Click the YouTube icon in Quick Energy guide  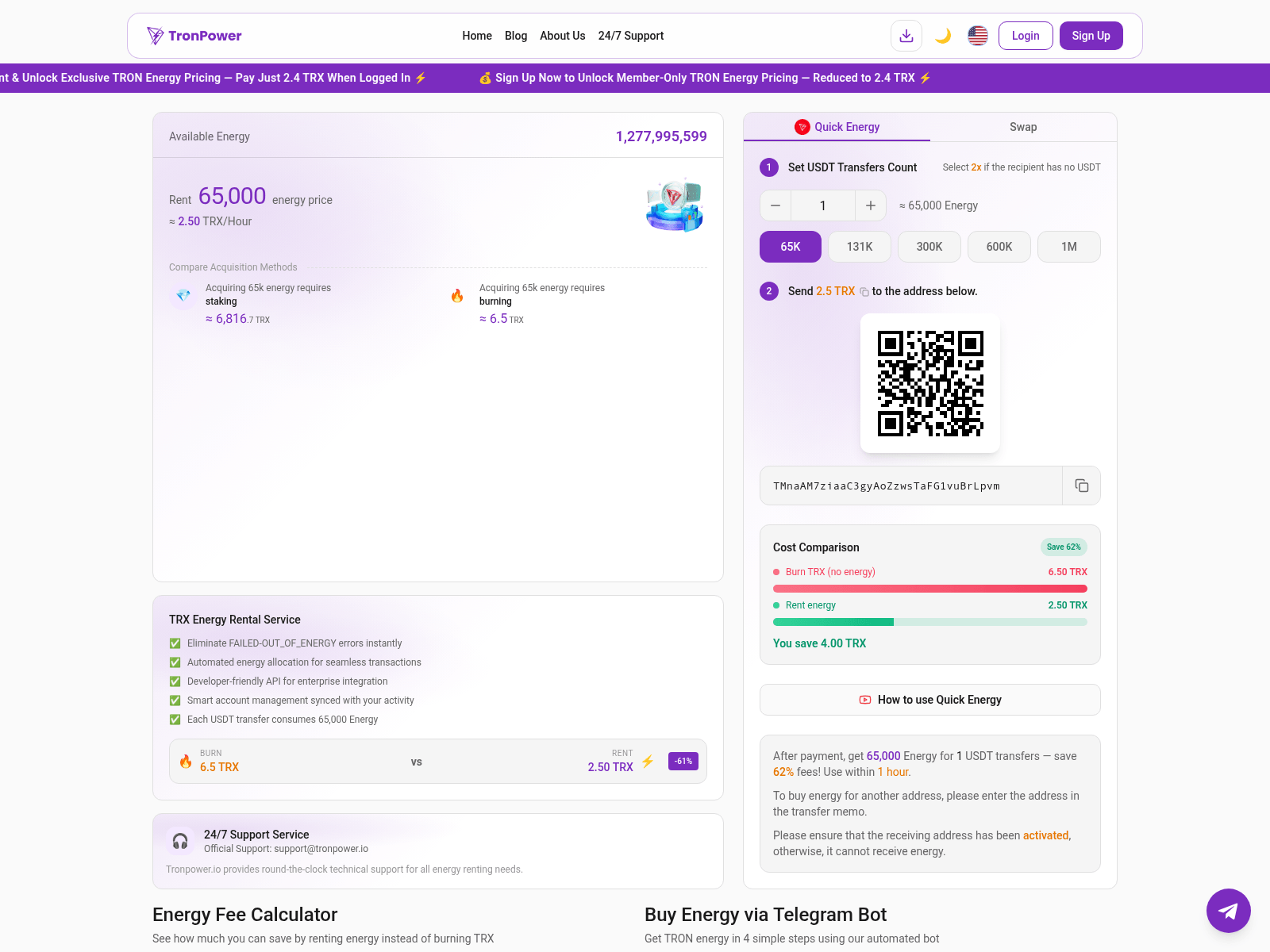pyautogui.click(x=865, y=700)
